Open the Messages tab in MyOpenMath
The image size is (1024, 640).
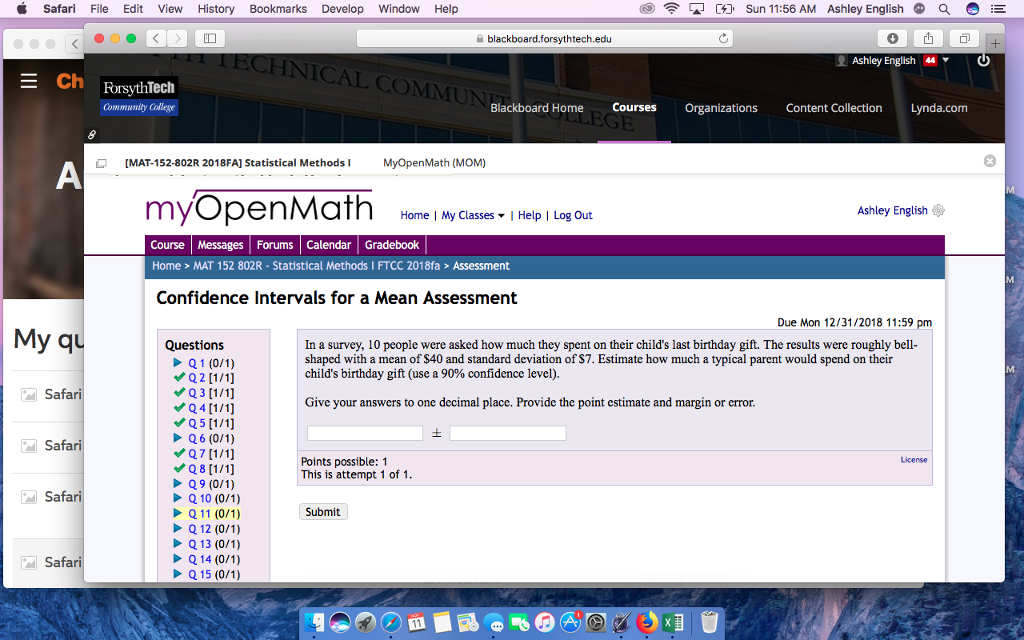click(x=220, y=245)
